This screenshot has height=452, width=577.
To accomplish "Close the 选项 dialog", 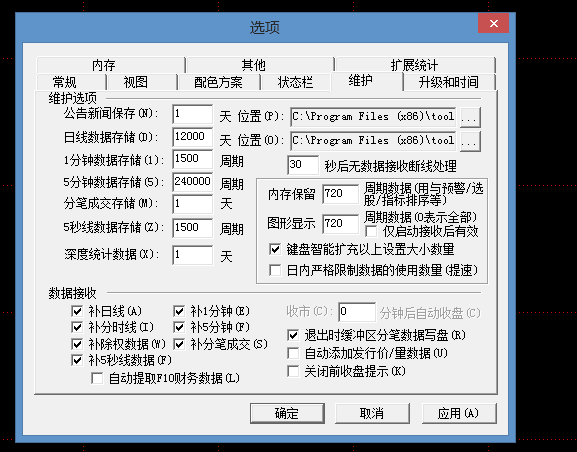I will (x=493, y=24).
